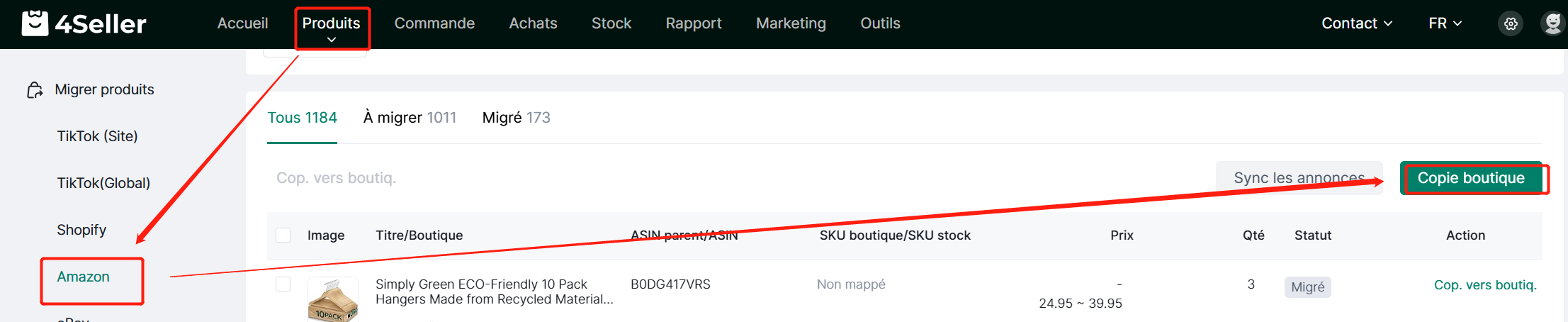The width and height of the screenshot is (1568, 322).
Task: Click the 4Seller logo icon
Action: click(x=35, y=23)
